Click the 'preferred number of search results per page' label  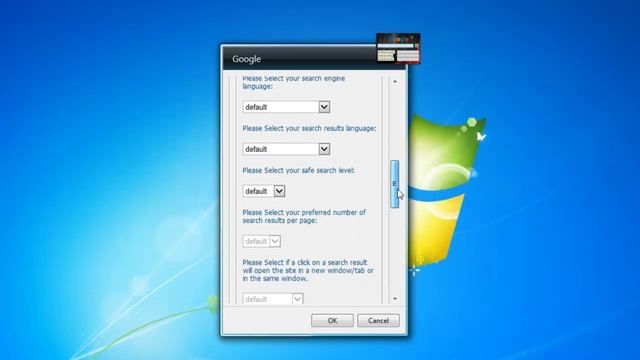(x=304, y=216)
